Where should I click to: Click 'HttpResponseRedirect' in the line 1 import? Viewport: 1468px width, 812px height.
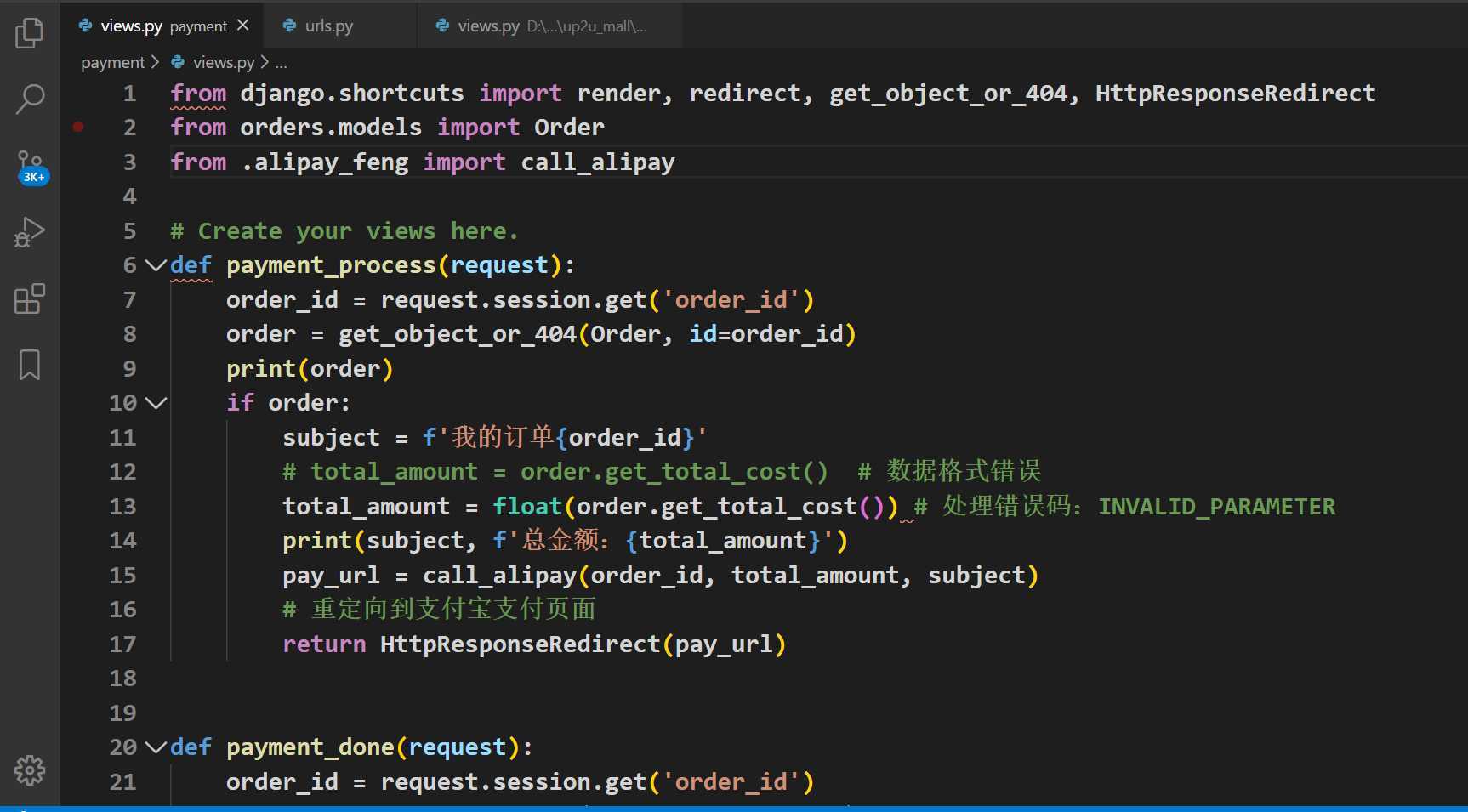coord(1235,94)
